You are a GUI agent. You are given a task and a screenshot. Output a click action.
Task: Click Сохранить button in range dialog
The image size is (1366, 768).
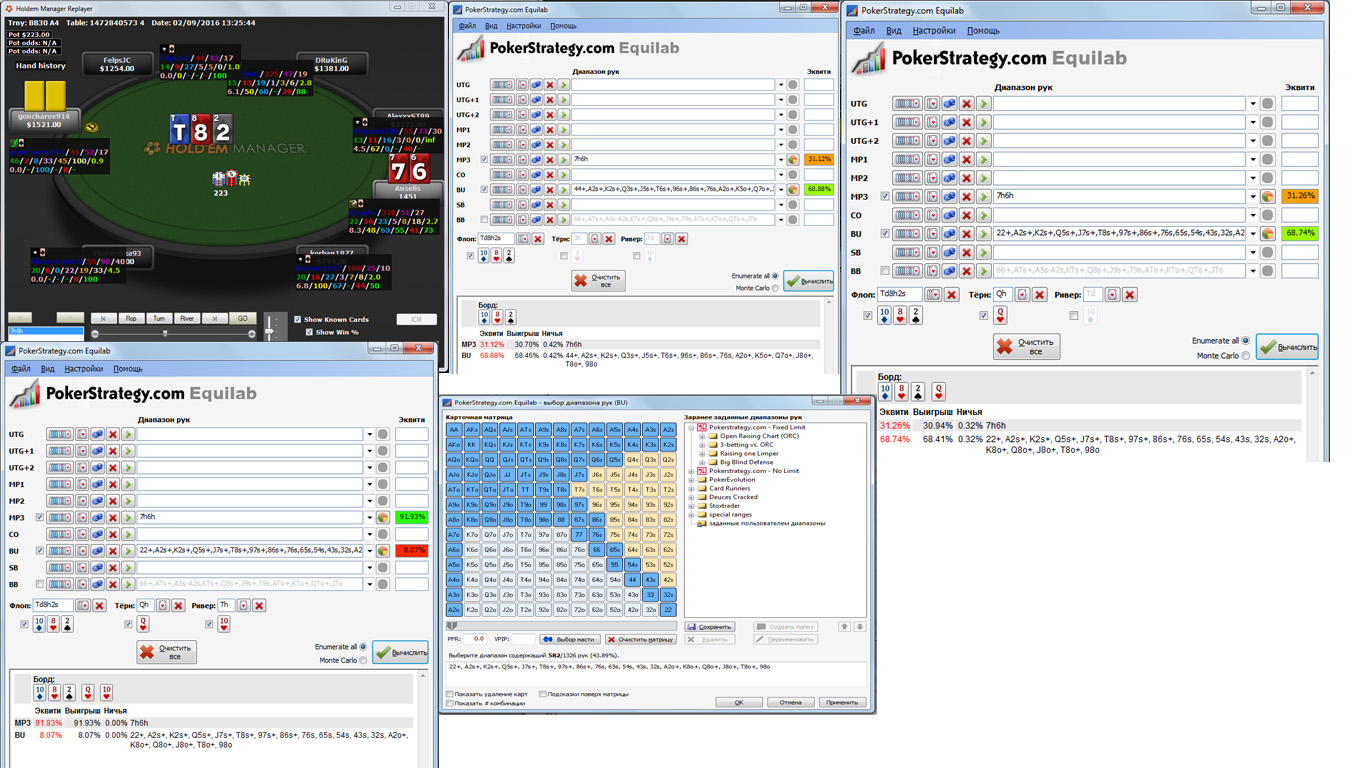coord(710,627)
